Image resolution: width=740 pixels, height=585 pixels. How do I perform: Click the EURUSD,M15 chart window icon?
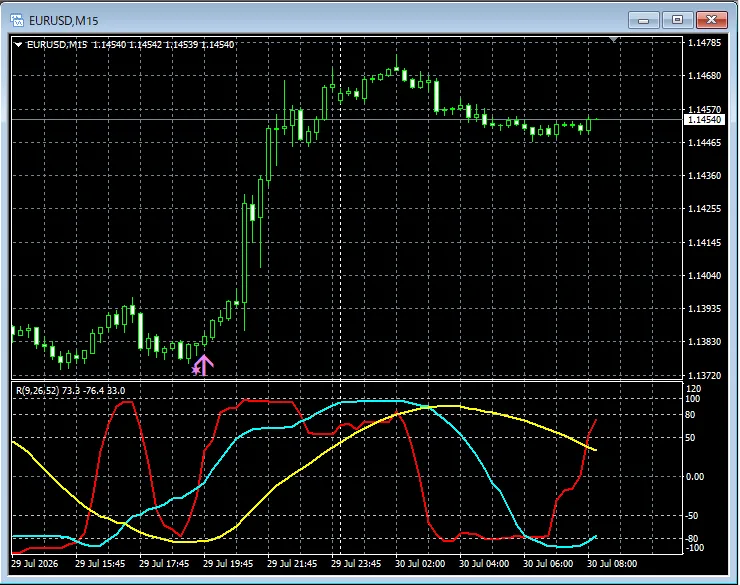click(17, 20)
